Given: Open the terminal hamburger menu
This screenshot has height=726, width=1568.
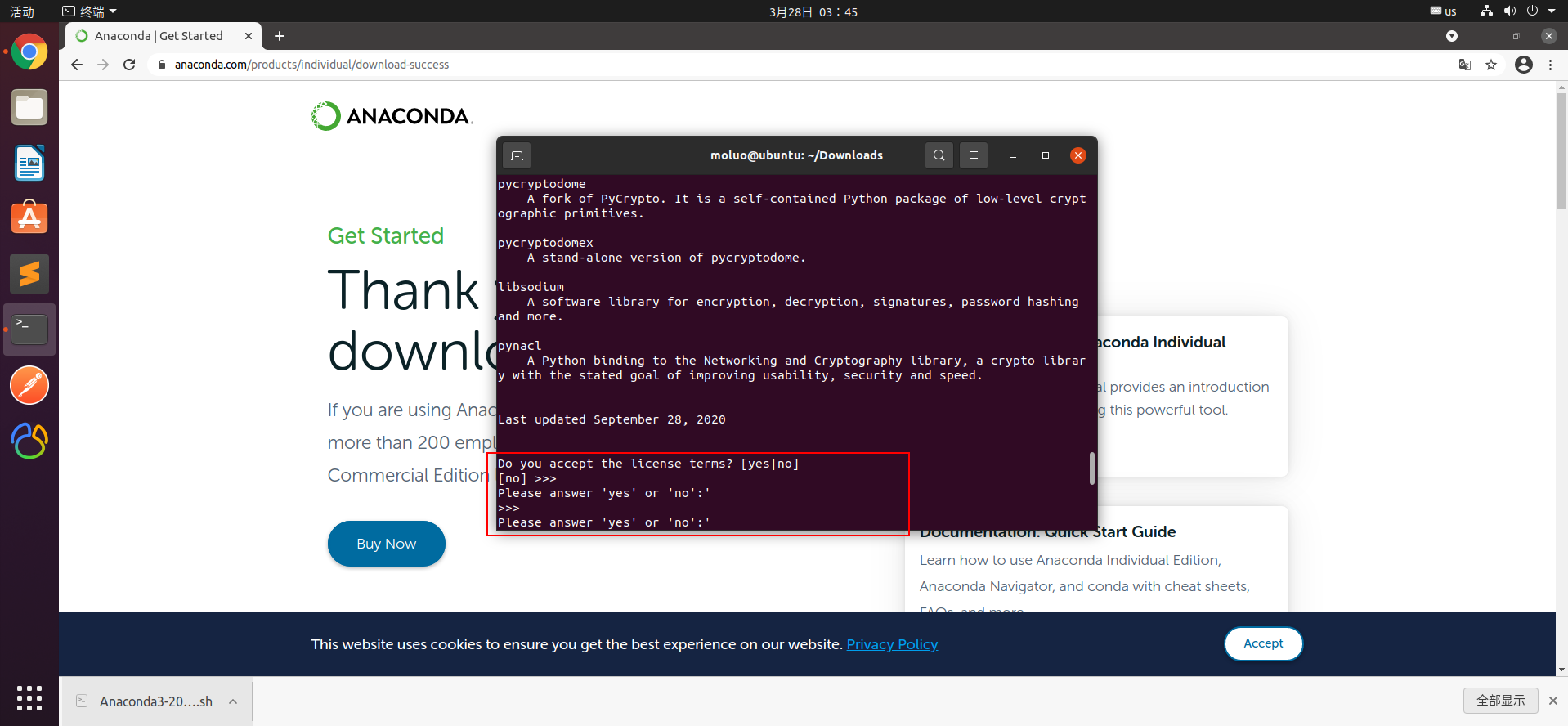Looking at the screenshot, I should 973,155.
